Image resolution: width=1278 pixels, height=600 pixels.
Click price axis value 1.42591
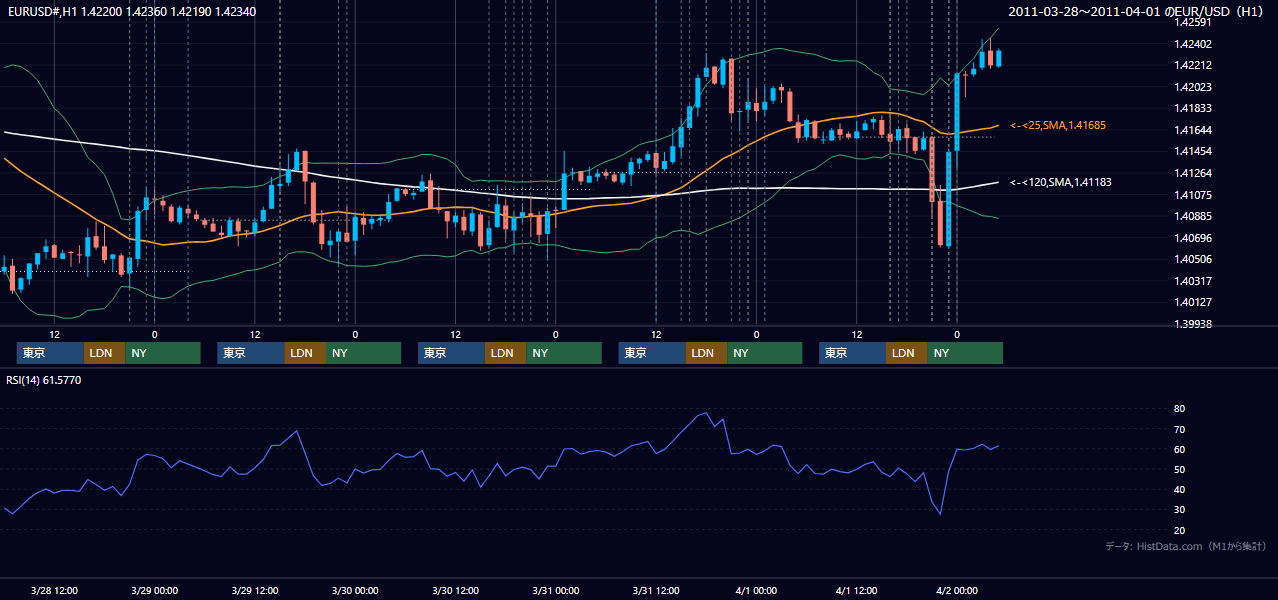tap(1192, 22)
